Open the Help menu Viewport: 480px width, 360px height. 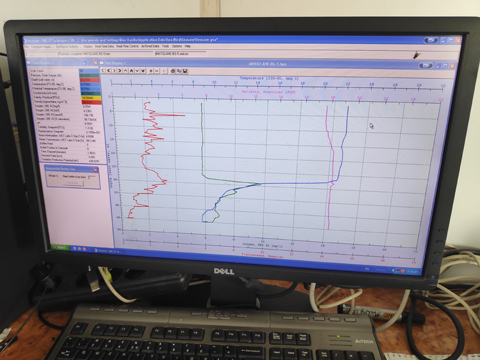pyautogui.click(x=188, y=46)
